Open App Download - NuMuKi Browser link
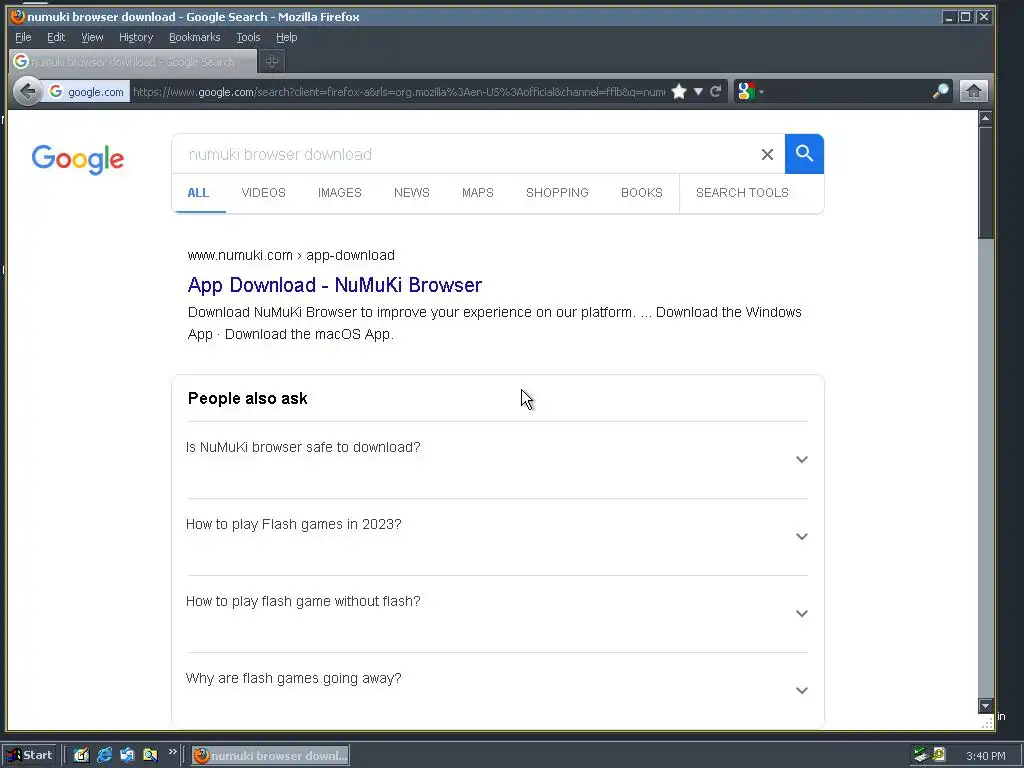The width and height of the screenshot is (1024, 768). coord(334,285)
